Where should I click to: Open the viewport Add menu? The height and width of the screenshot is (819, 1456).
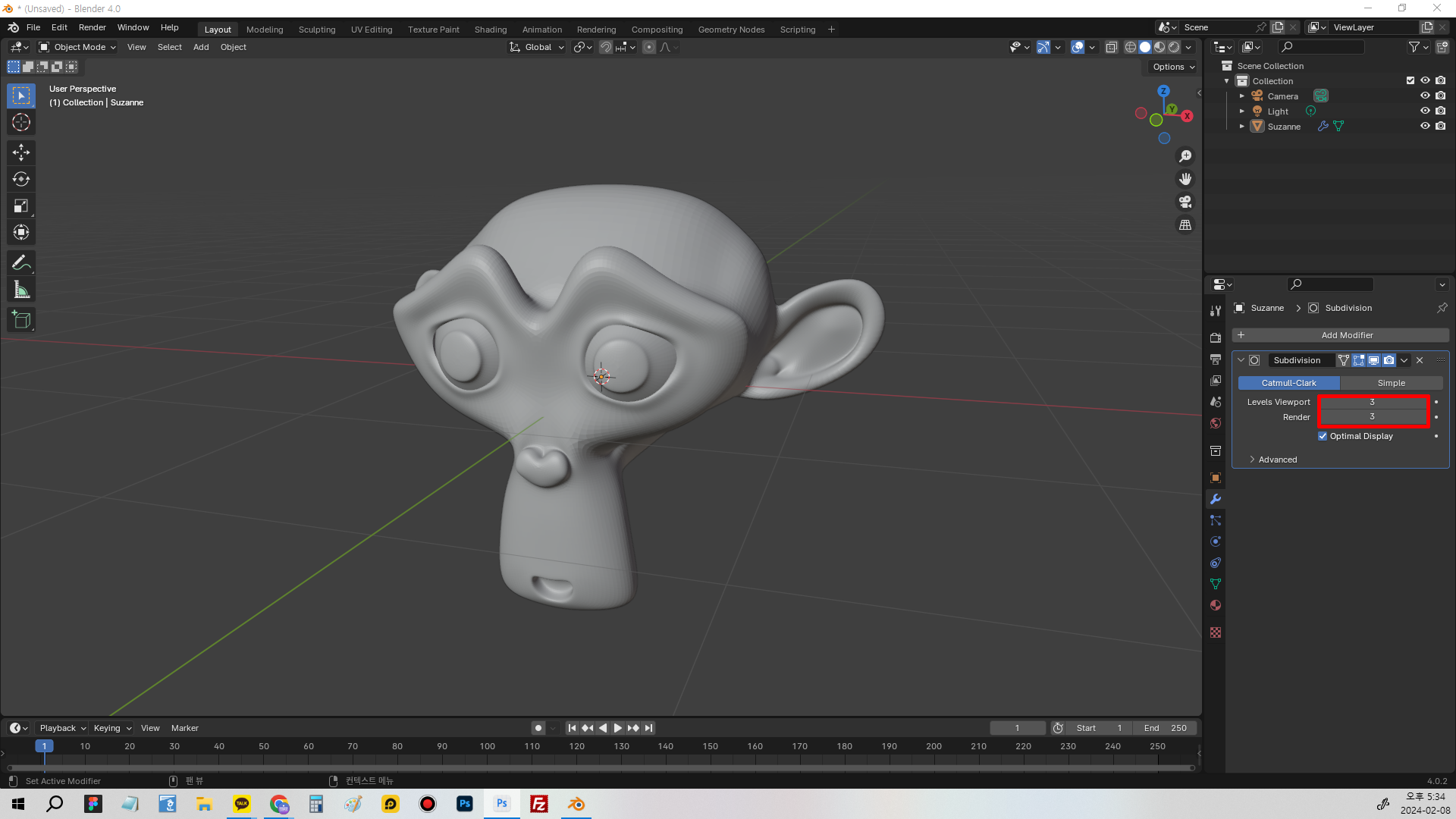[201, 47]
